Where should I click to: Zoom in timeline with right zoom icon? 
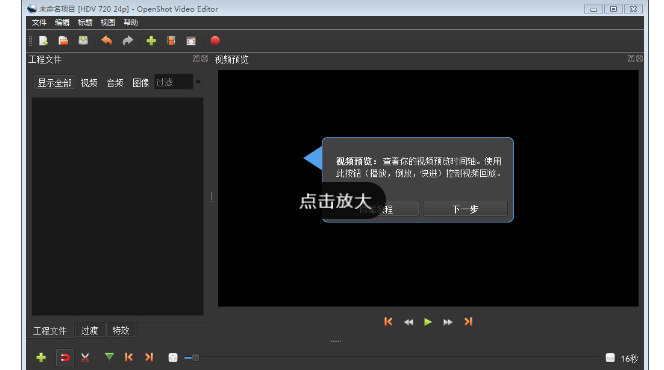(610, 358)
